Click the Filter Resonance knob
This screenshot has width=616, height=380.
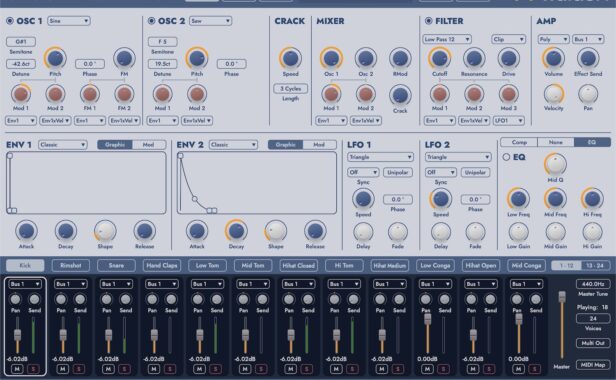pos(474,58)
